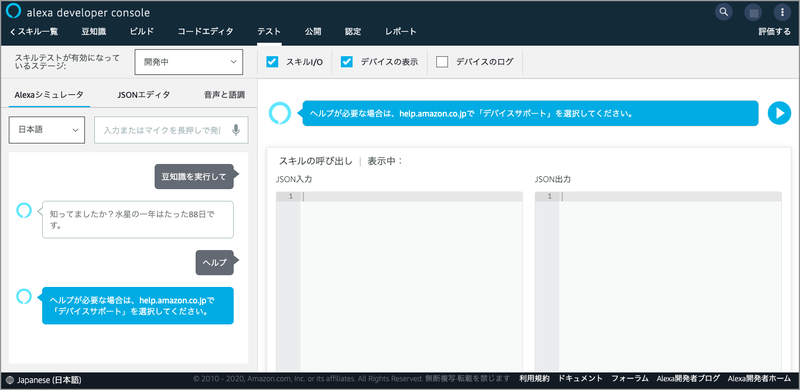
Task: Click the globe icon beside Japanese (日本語)
Action: point(11,380)
